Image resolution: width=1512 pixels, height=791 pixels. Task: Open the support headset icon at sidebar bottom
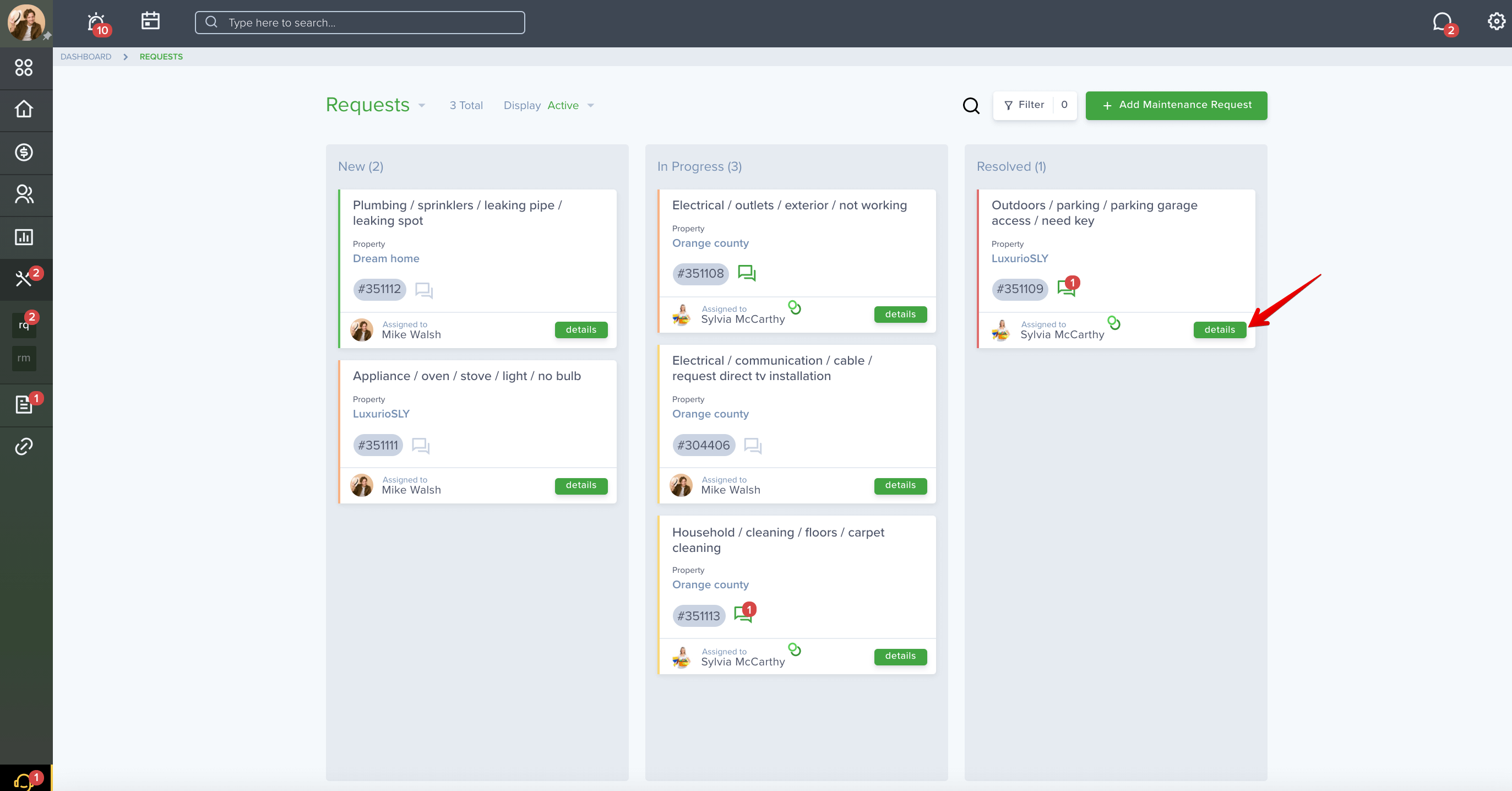[25, 781]
